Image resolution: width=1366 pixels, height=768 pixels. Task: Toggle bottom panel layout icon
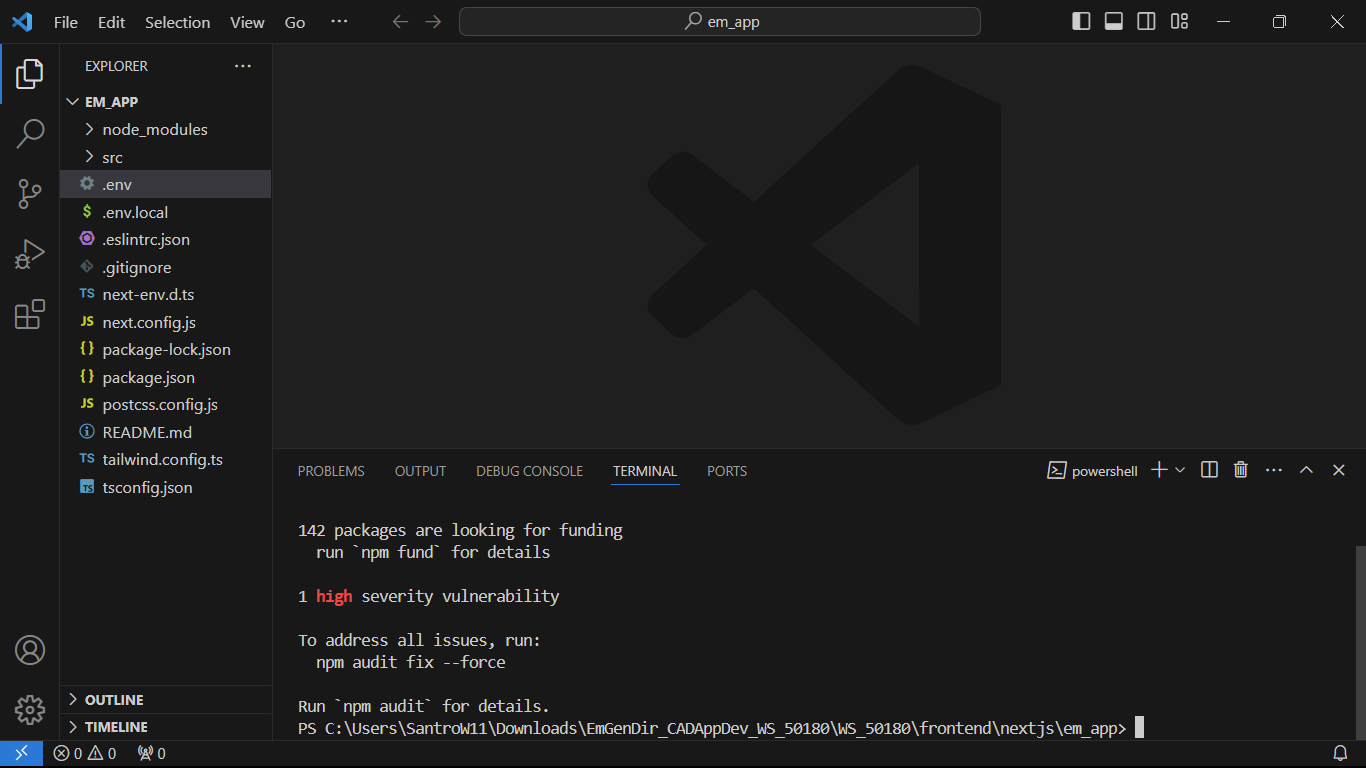coord(1114,21)
